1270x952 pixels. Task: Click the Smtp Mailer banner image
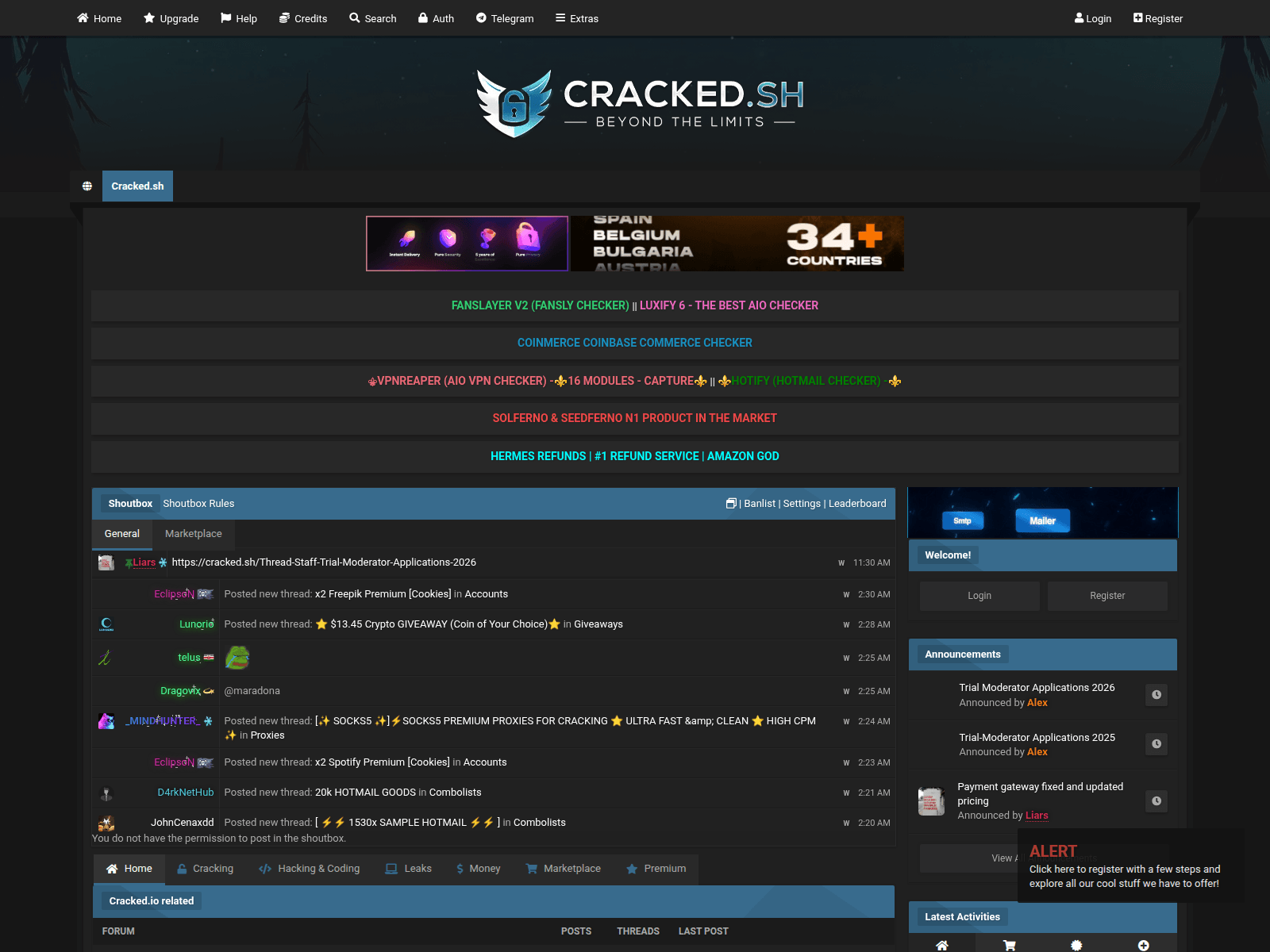(x=1043, y=513)
